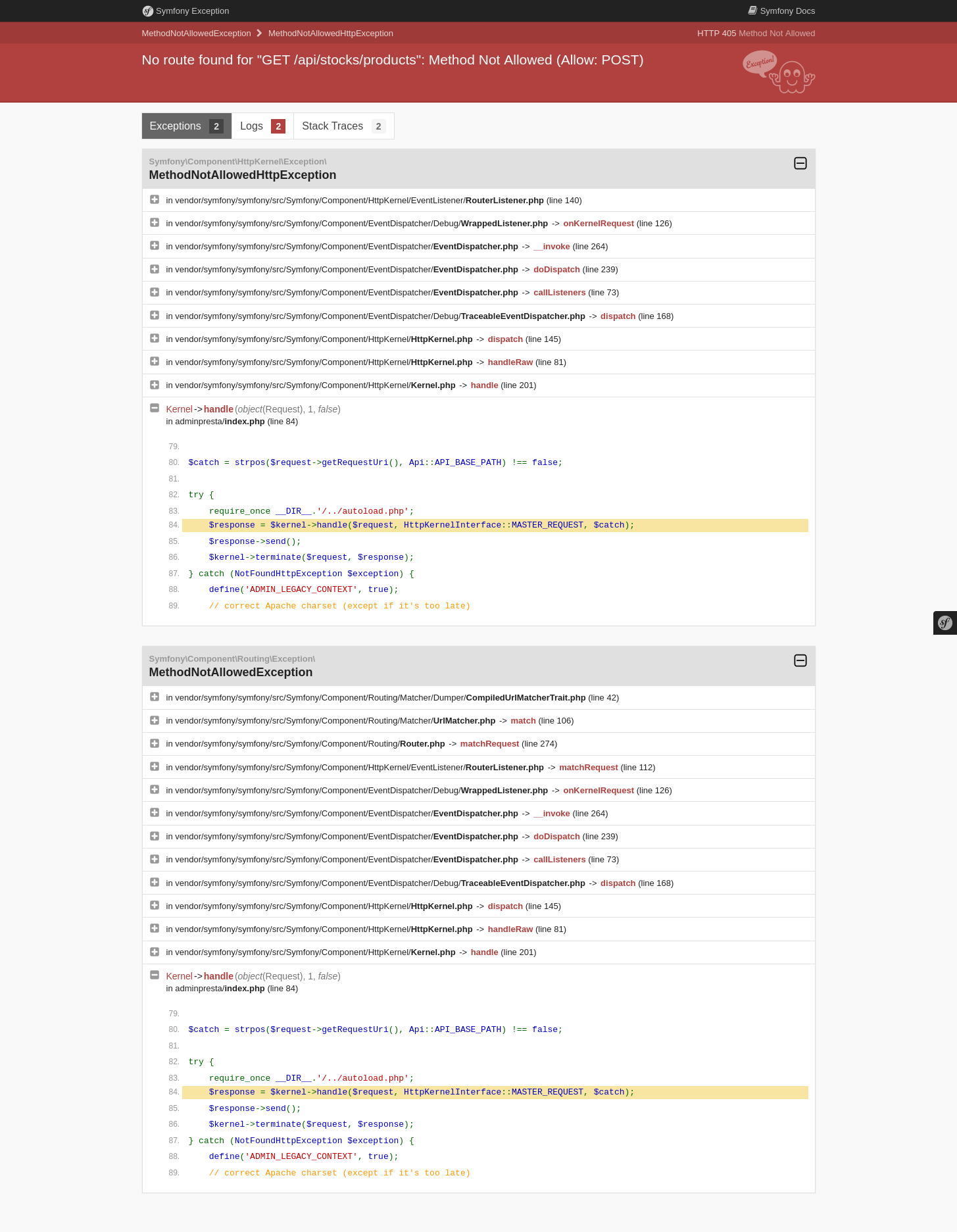Viewport: 957px width, 1232px height.
Task: Collapse the MethodNotAllowedHttpException panel
Action: [x=800, y=163]
